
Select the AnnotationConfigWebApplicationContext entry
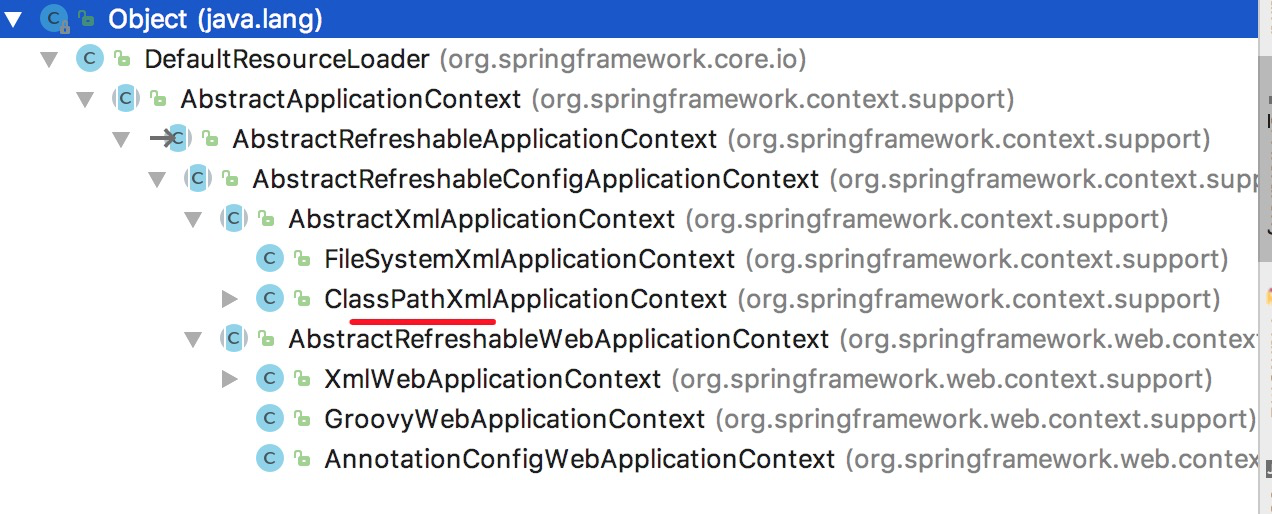(579, 459)
